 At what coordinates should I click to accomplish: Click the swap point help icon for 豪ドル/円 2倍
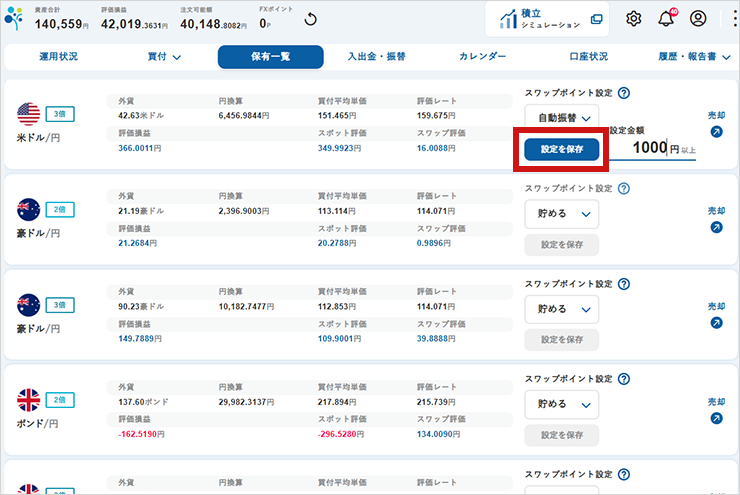point(624,188)
